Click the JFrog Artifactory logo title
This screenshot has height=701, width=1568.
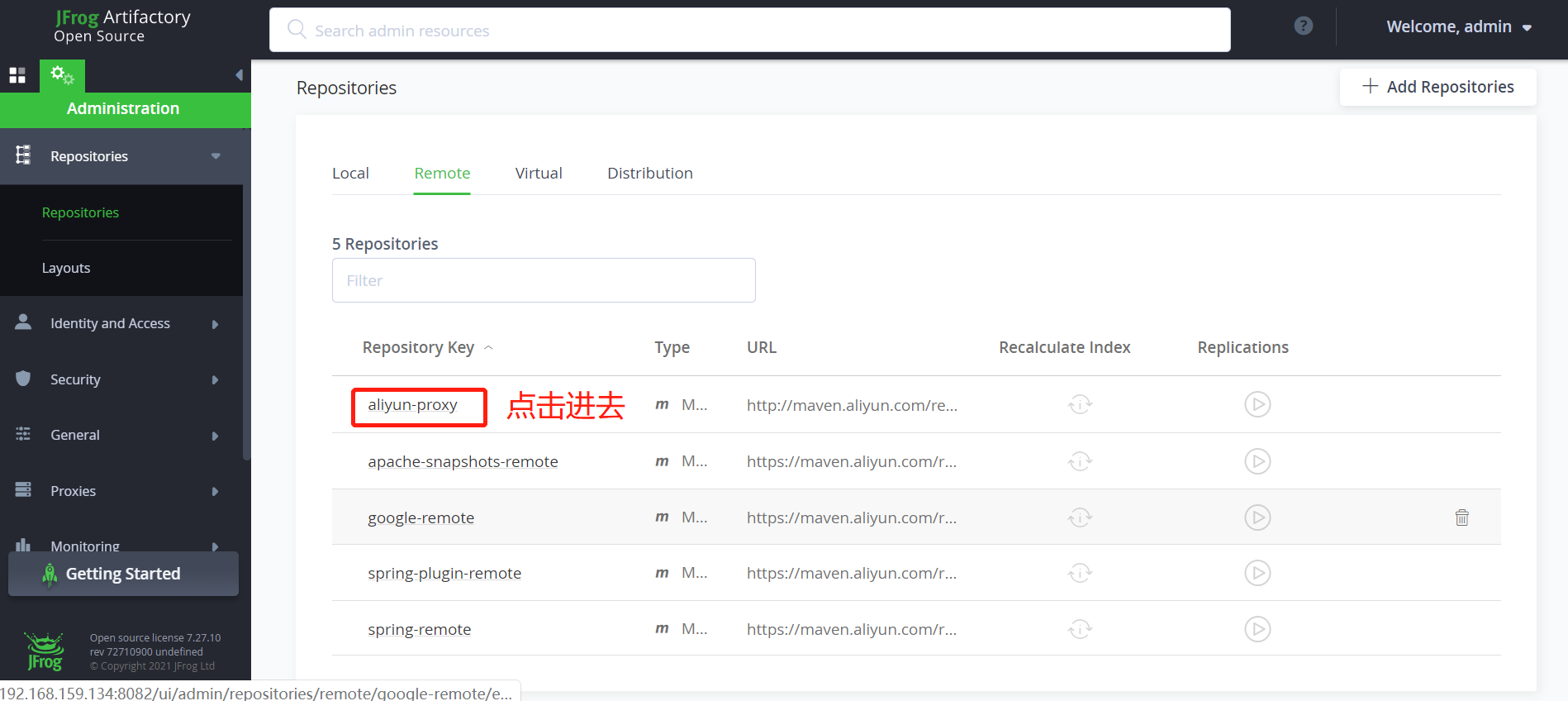(122, 26)
